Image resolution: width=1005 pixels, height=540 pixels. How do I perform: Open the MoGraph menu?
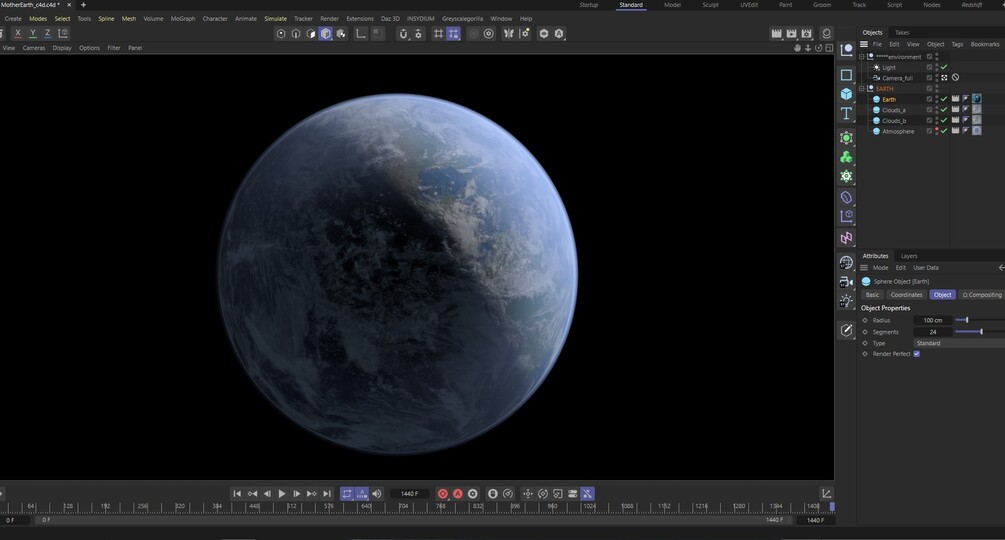pyautogui.click(x=183, y=18)
